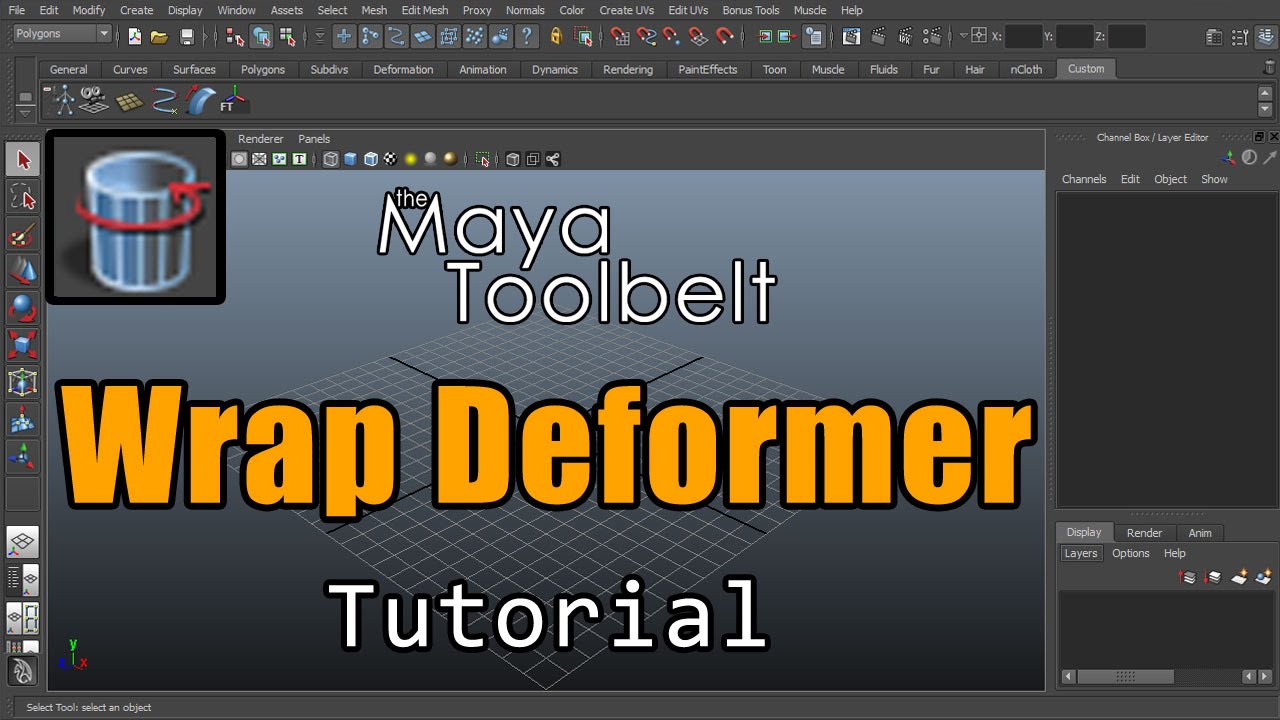The height and width of the screenshot is (720, 1280).
Task: Select the Scale tool red cube
Action: click(23, 345)
